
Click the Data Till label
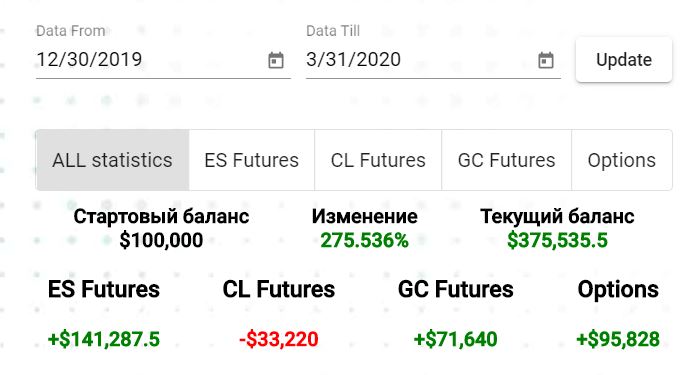point(333,31)
